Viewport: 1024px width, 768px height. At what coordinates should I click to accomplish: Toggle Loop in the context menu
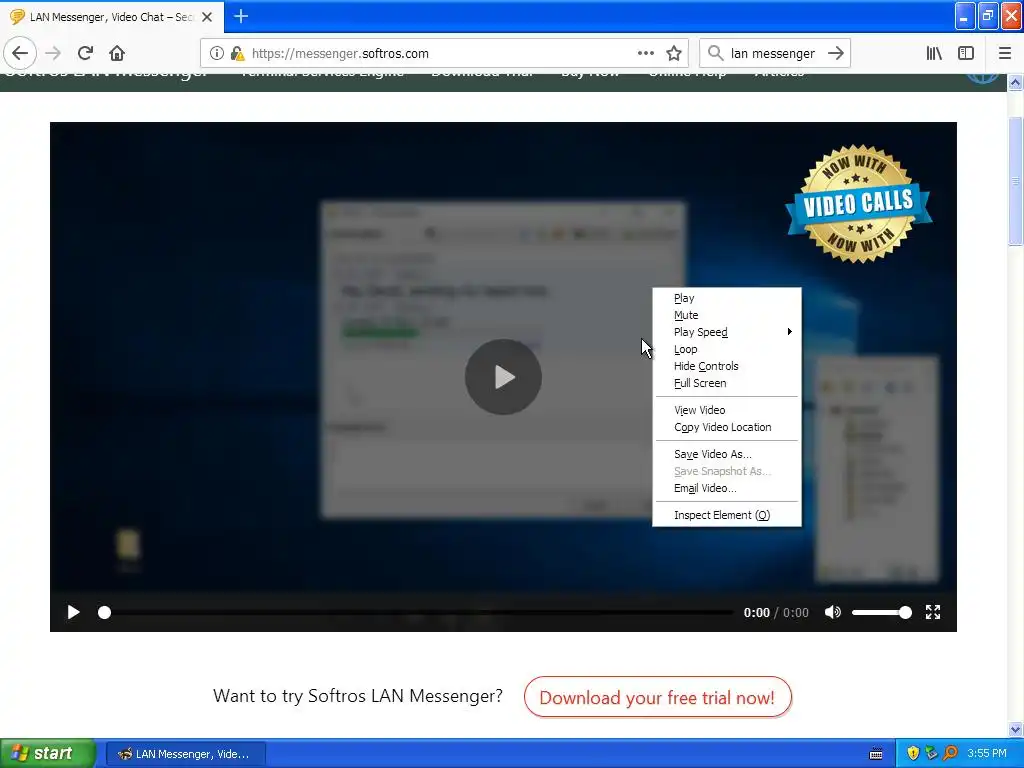727,349
